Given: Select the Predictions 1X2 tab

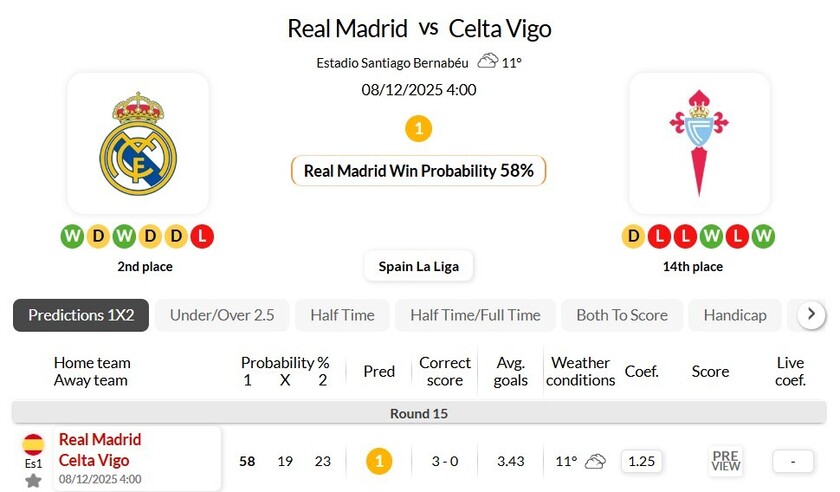Looking at the screenshot, I should [81, 315].
